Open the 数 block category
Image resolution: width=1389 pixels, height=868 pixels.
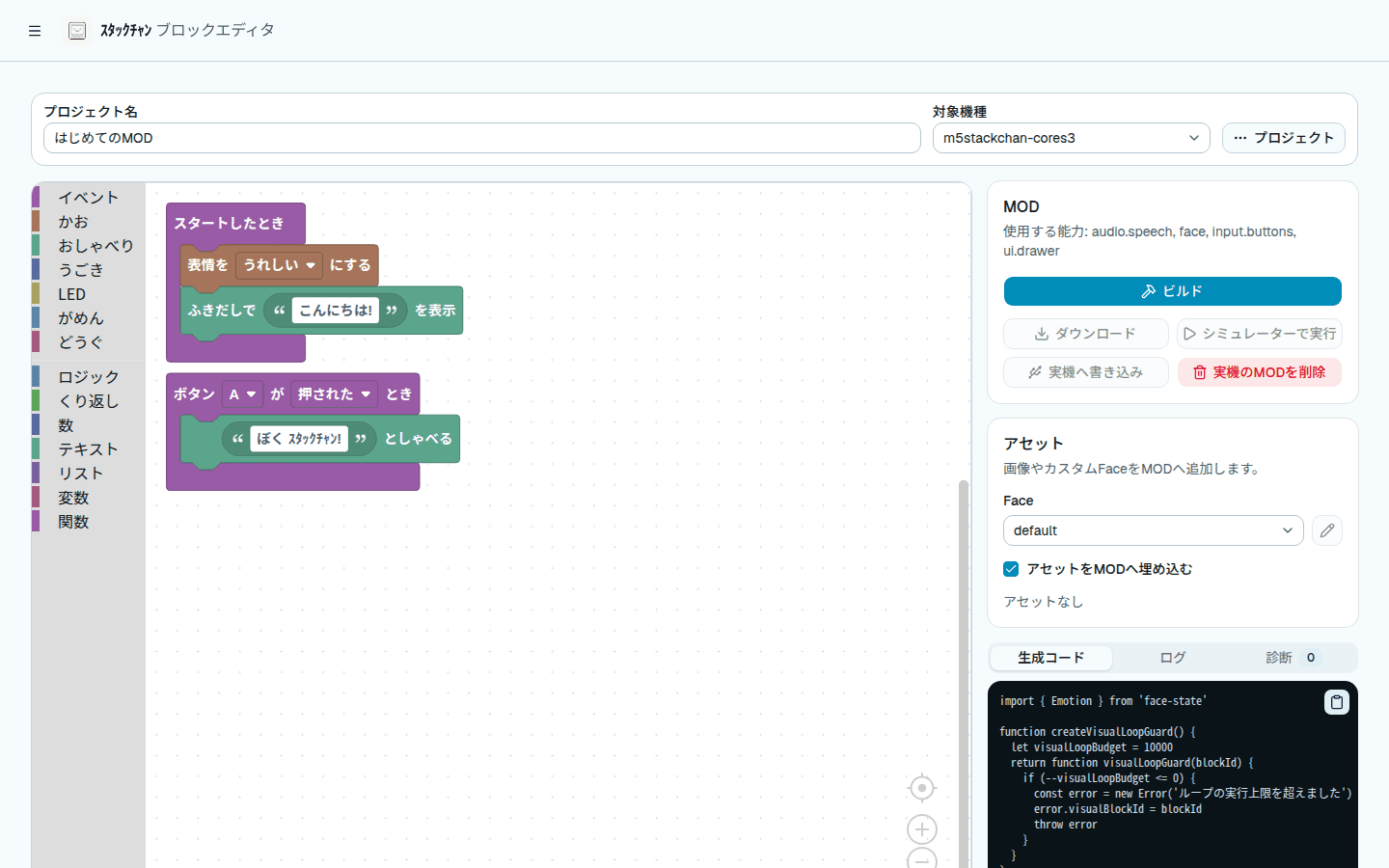pos(88,425)
